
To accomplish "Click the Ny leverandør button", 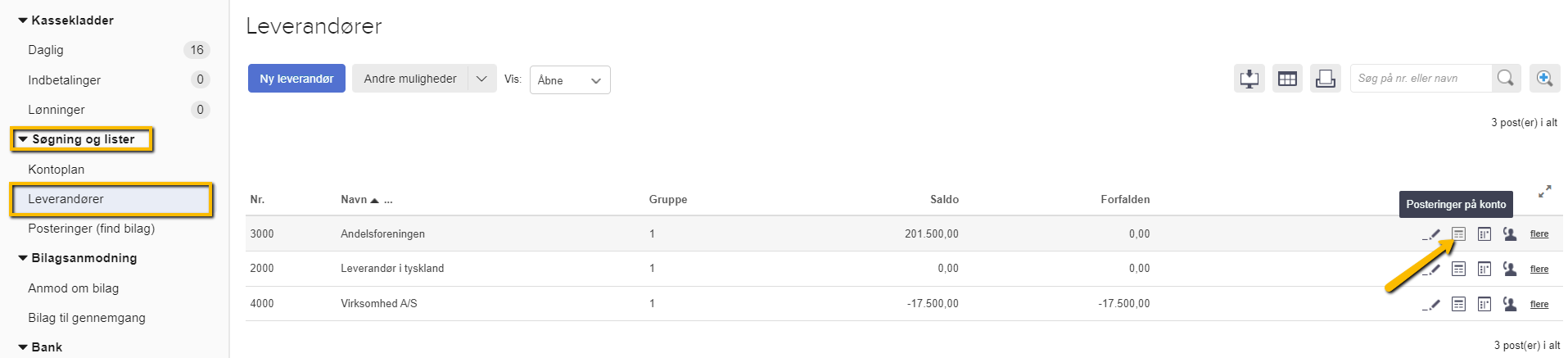I will click(x=296, y=79).
